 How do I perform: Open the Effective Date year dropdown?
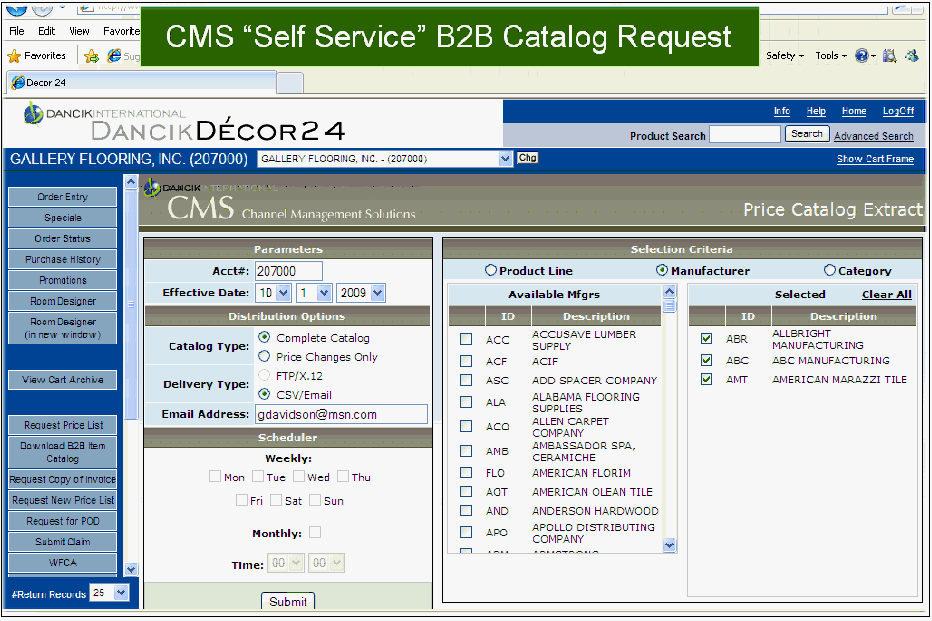click(376, 293)
